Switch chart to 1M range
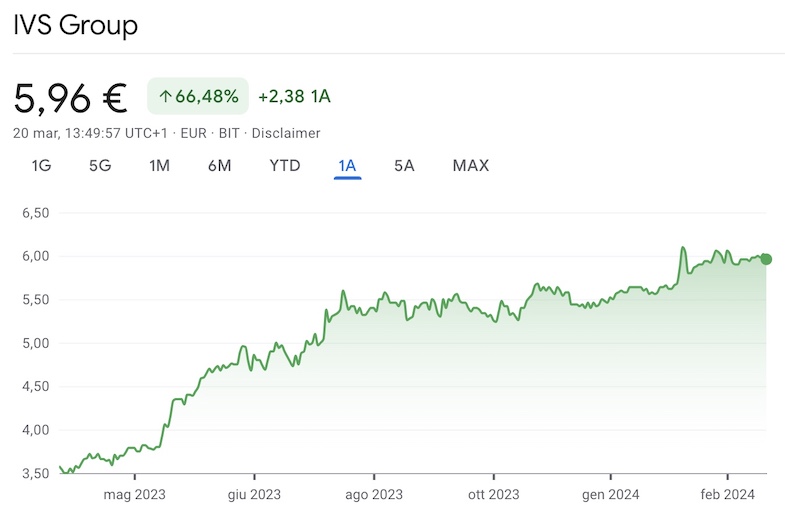Screen dimensions: 785x519 click(x=159, y=166)
